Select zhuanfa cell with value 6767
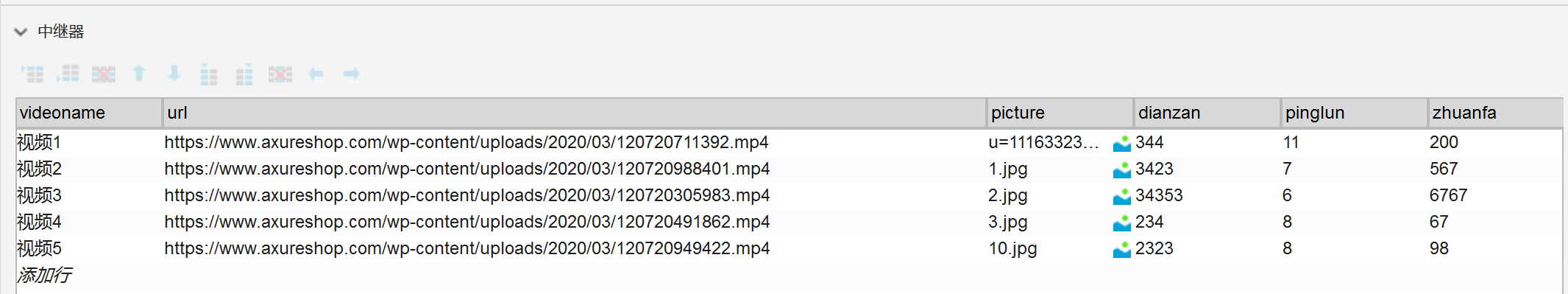 [1494, 195]
